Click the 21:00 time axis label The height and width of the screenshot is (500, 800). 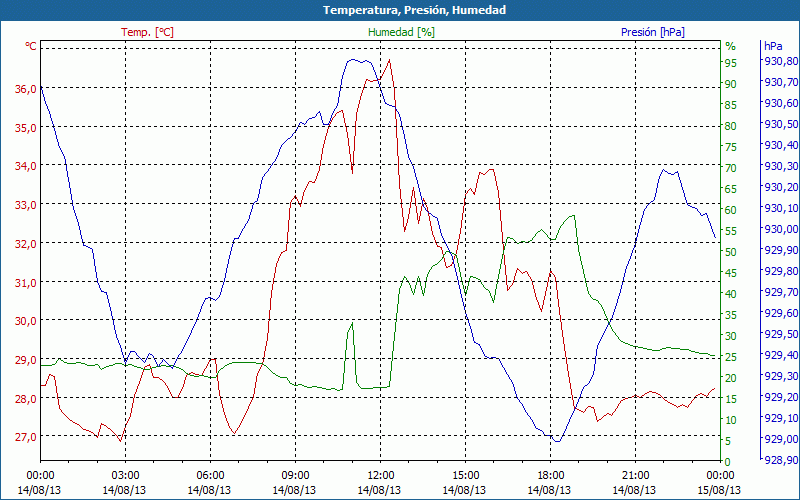[x=635, y=476]
